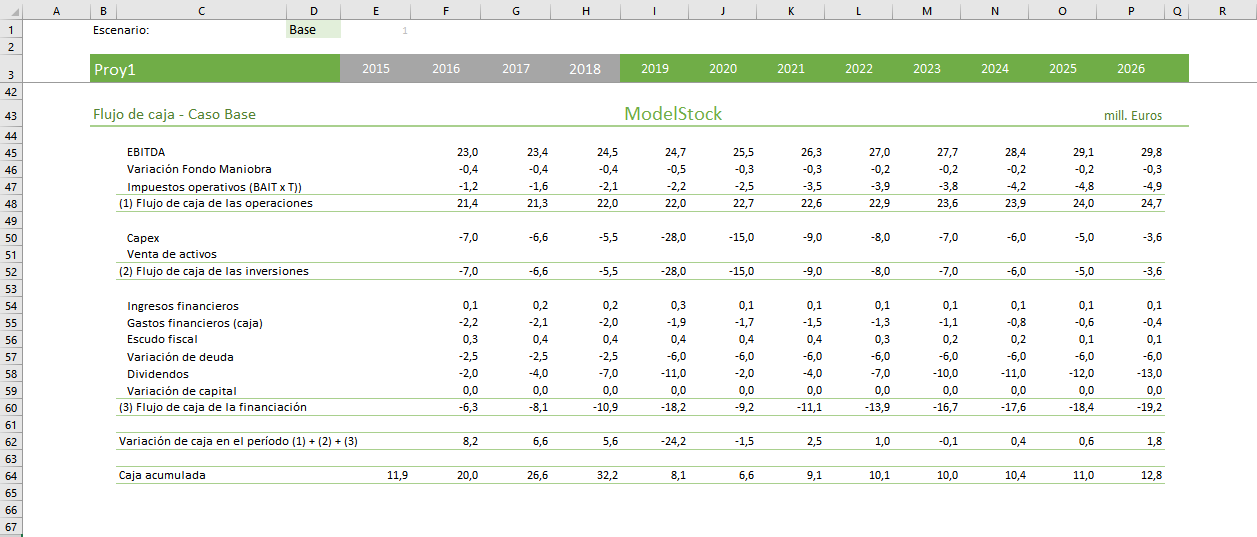Select column D header
This screenshot has width=1257, height=537.
coord(313,10)
